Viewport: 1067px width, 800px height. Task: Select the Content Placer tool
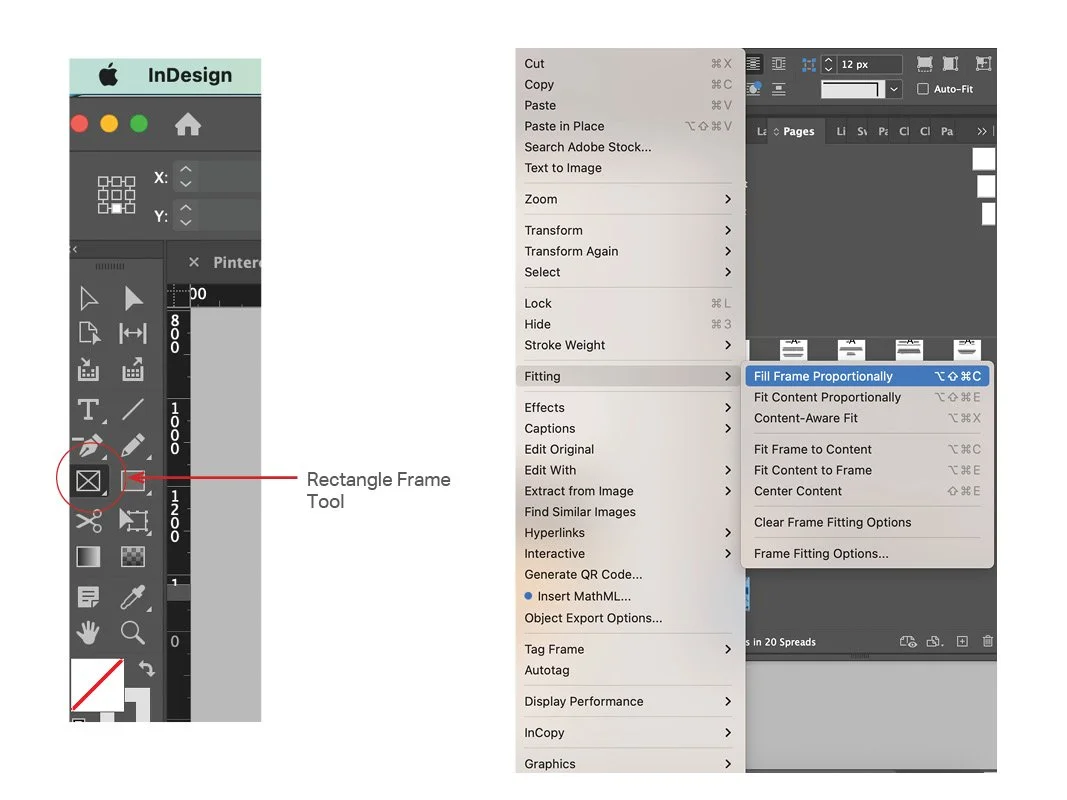(133, 369)
